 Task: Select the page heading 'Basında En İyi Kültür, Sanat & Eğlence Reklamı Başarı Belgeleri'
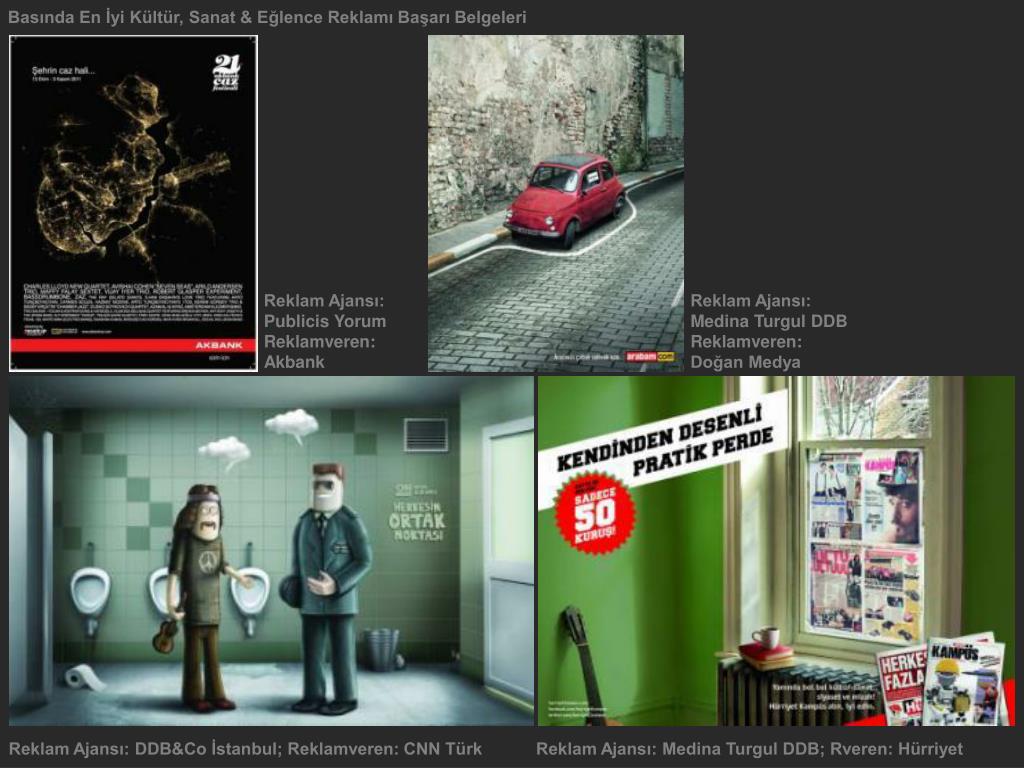(267, 17)
